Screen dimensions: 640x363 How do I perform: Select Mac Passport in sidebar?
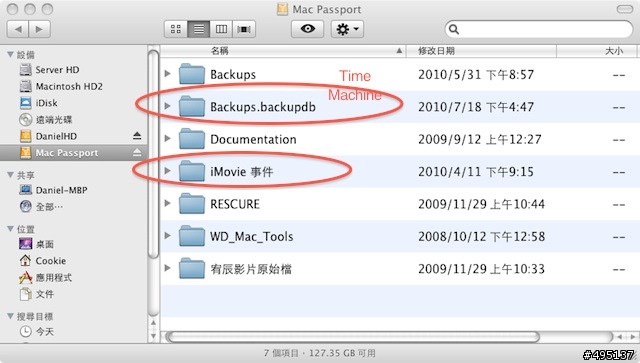coord(73,153)
